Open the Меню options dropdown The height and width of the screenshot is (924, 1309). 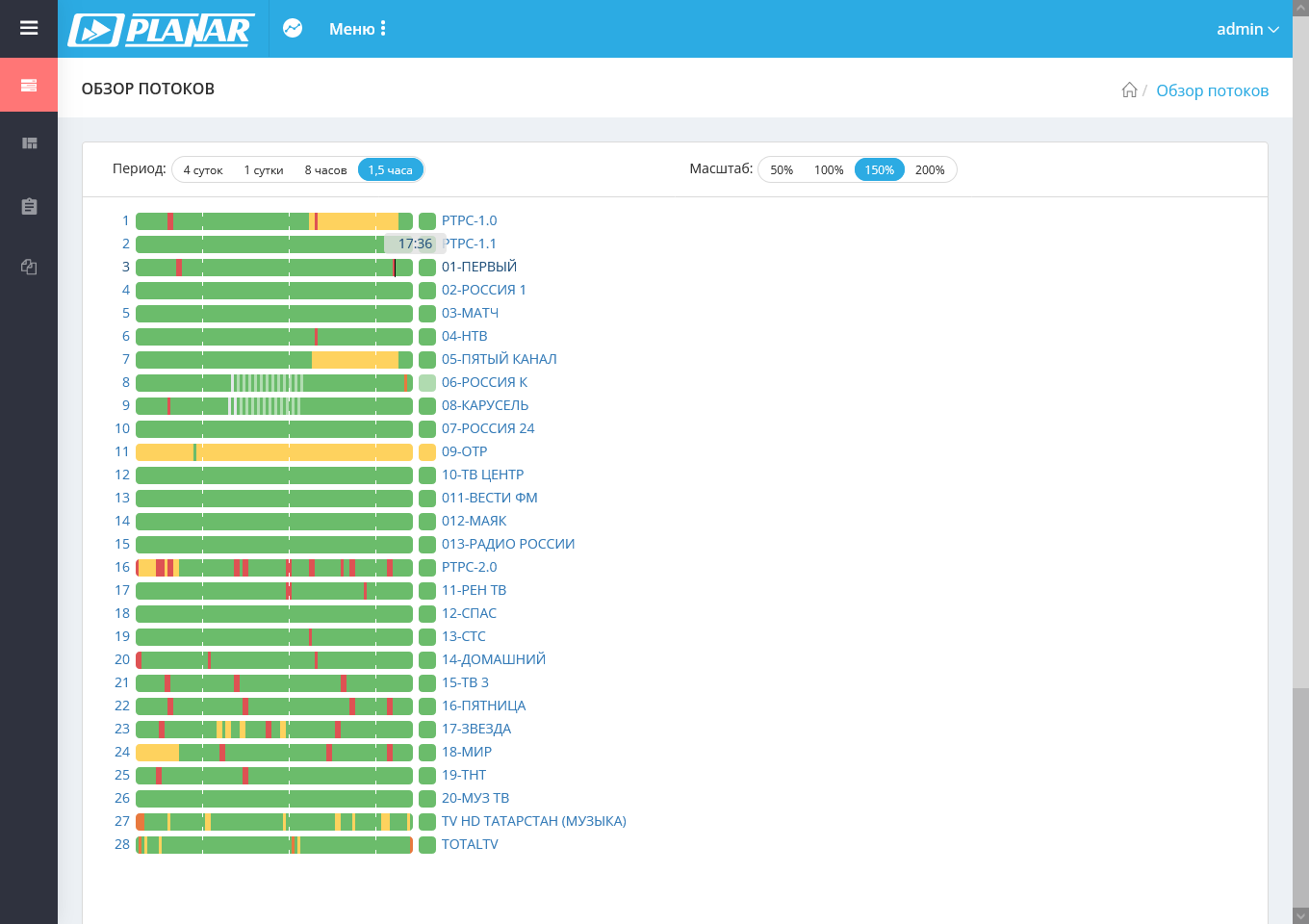point(358,29)
